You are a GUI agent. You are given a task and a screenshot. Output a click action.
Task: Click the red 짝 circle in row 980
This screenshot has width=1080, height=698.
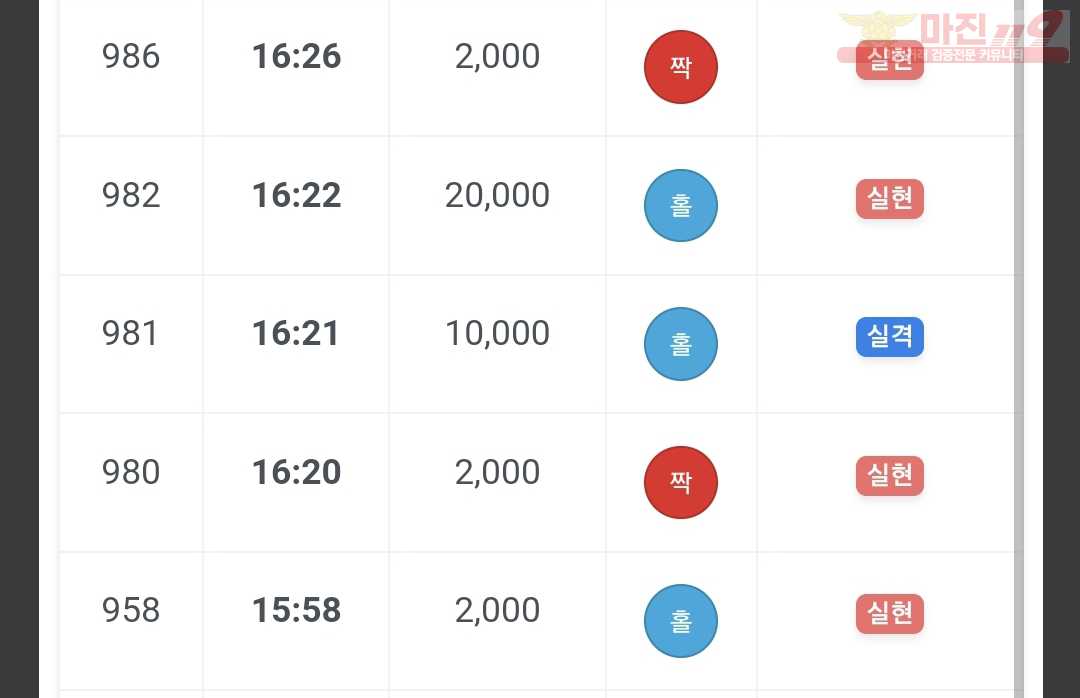click(x=681, y=482)
